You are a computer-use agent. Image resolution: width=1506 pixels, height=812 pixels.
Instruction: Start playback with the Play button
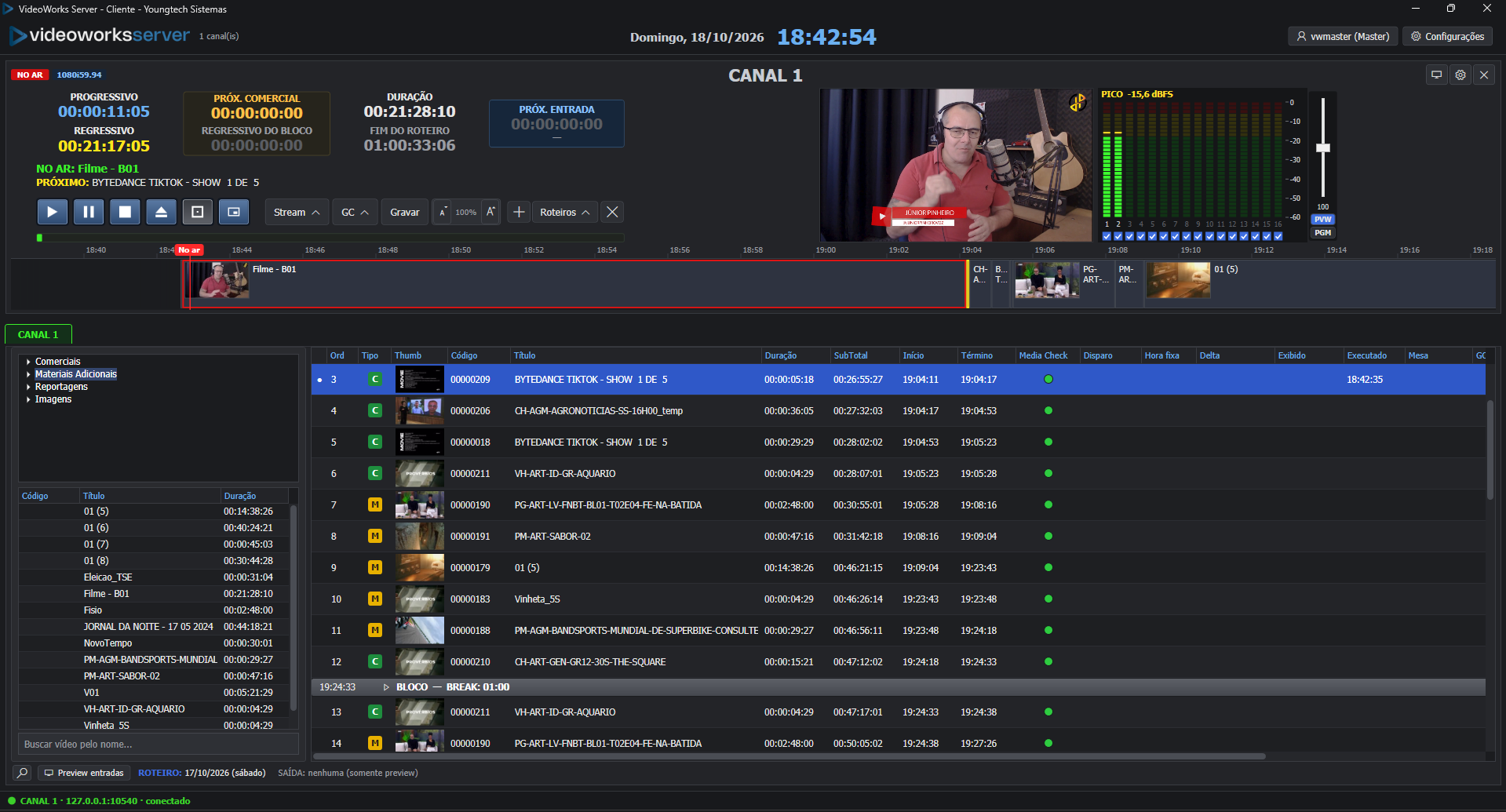click(52, 212)
